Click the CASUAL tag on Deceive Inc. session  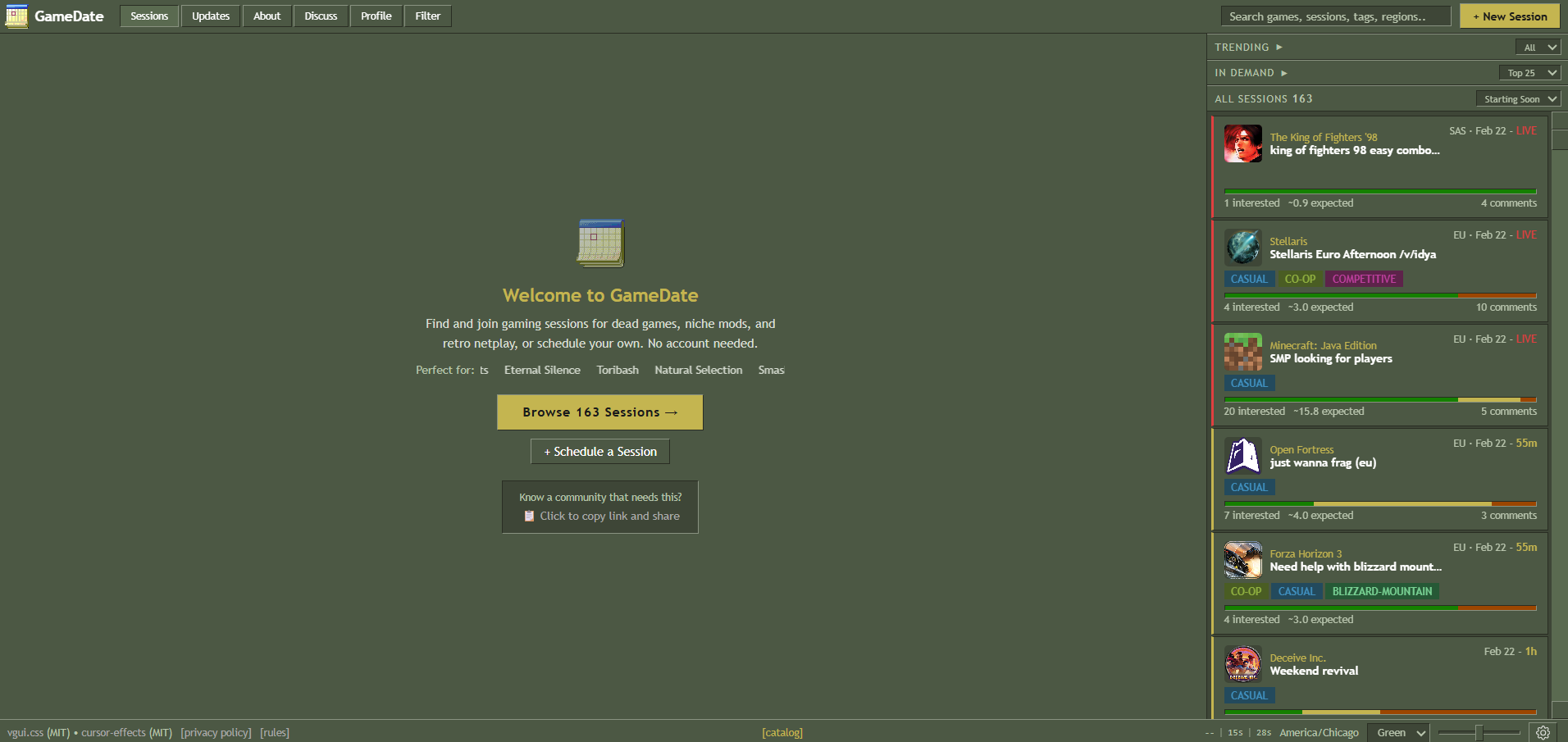point(1249,696)
